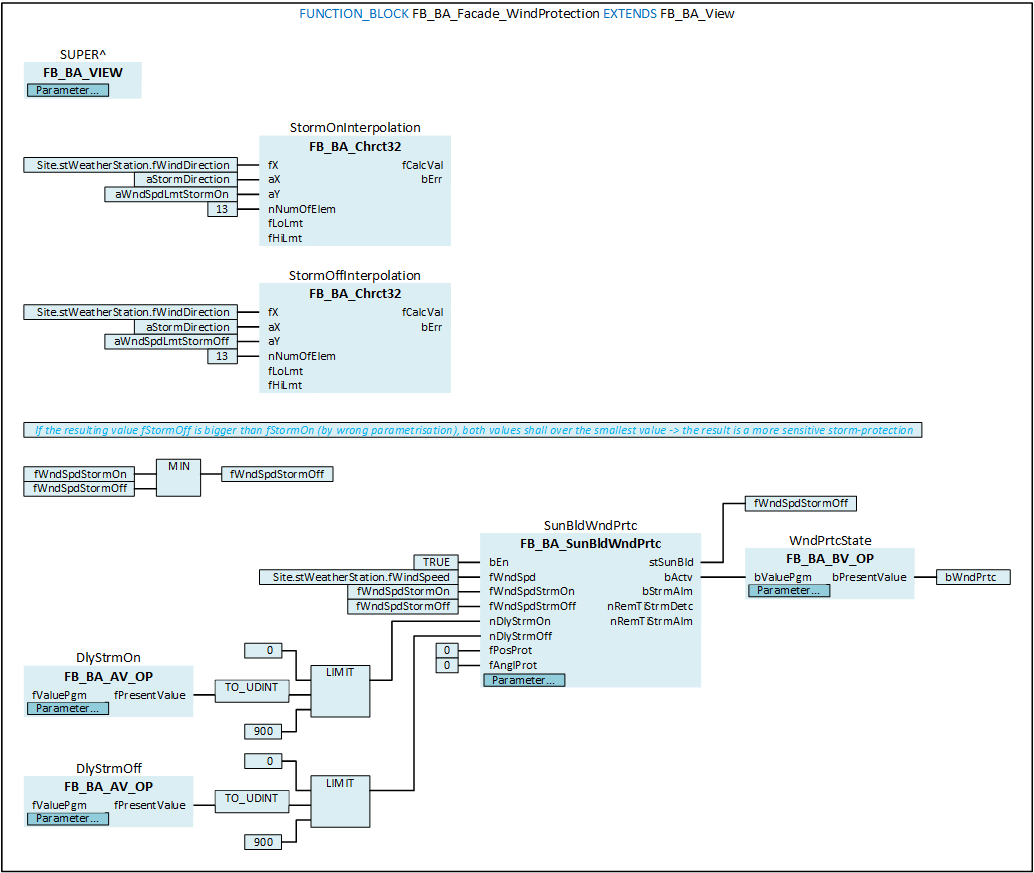The image size is (1034, 873).
Task: Click Parameter button in the FB_BA_SunBldWndPrtc block
Action: click(x=524, y=680)
